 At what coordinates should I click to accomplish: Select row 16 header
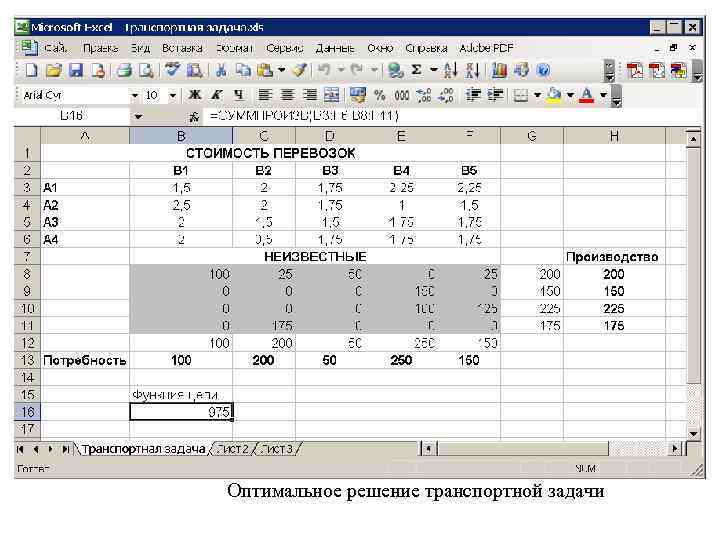coord(27,412)
